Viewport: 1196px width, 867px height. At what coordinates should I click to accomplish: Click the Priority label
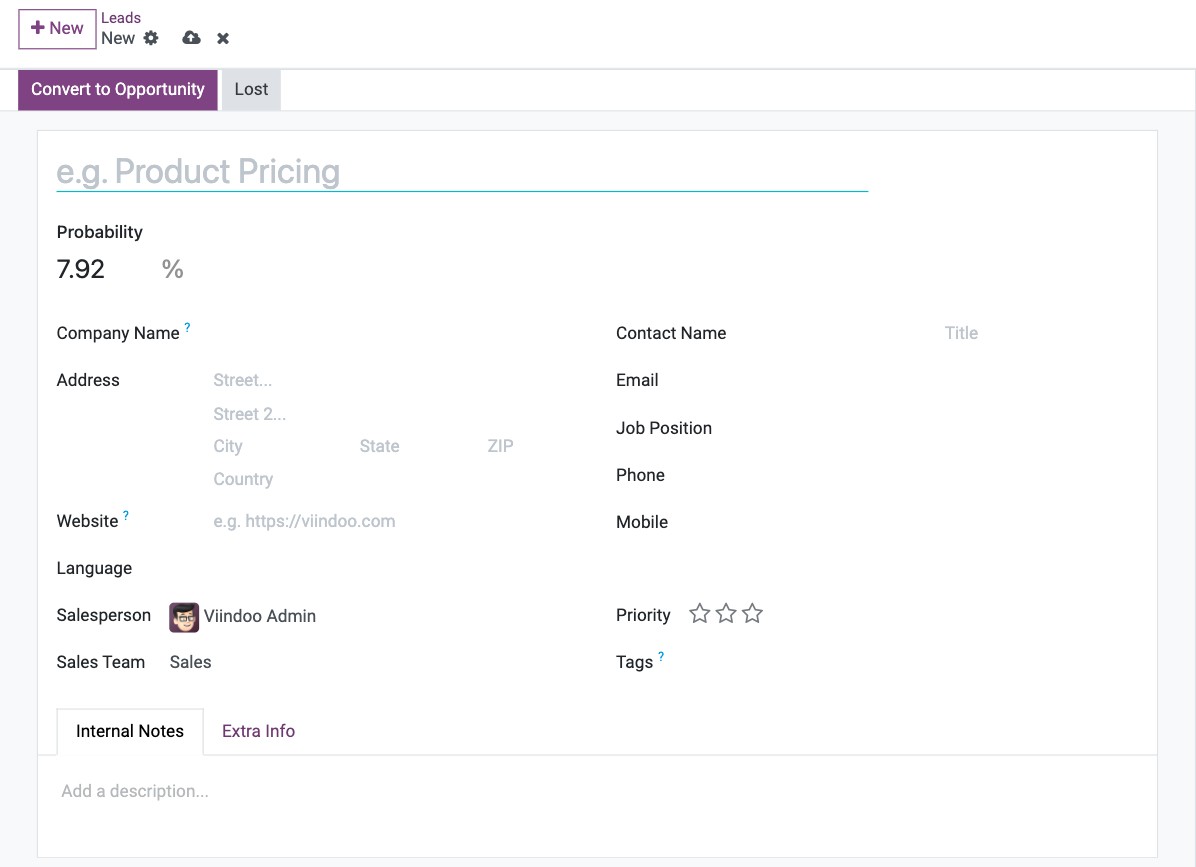point(643,615)
